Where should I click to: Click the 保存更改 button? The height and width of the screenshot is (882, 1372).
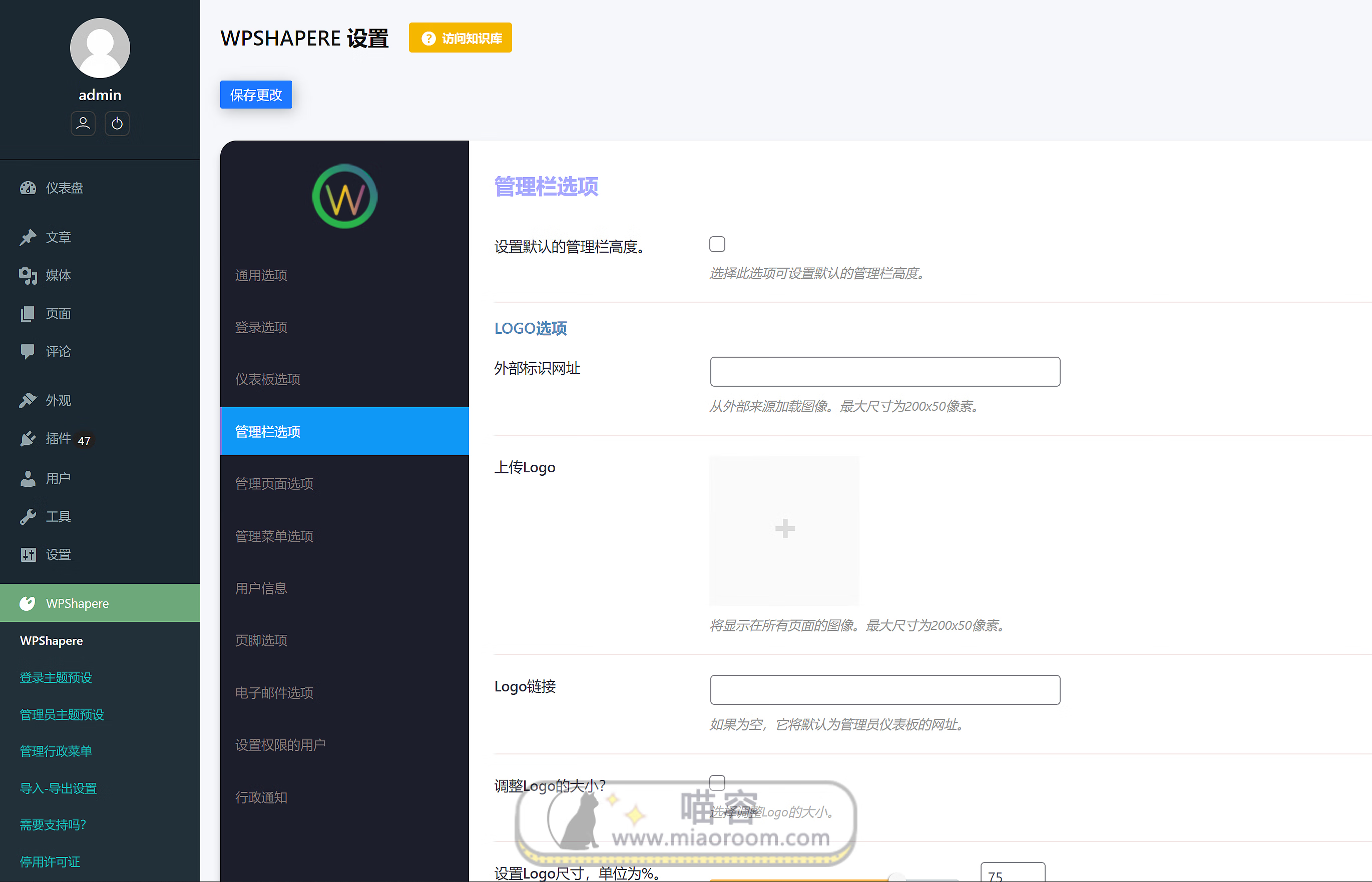coord(256,95)
